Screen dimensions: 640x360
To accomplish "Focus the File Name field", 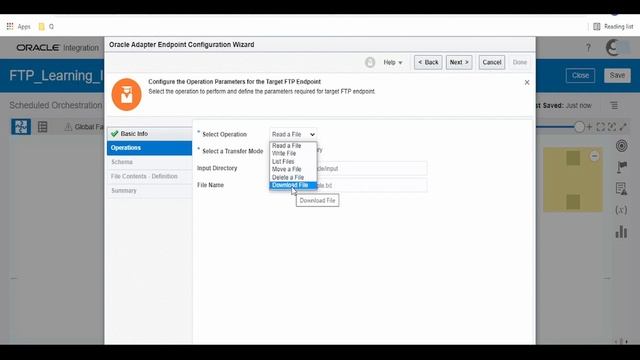I will tap(349, 185).
